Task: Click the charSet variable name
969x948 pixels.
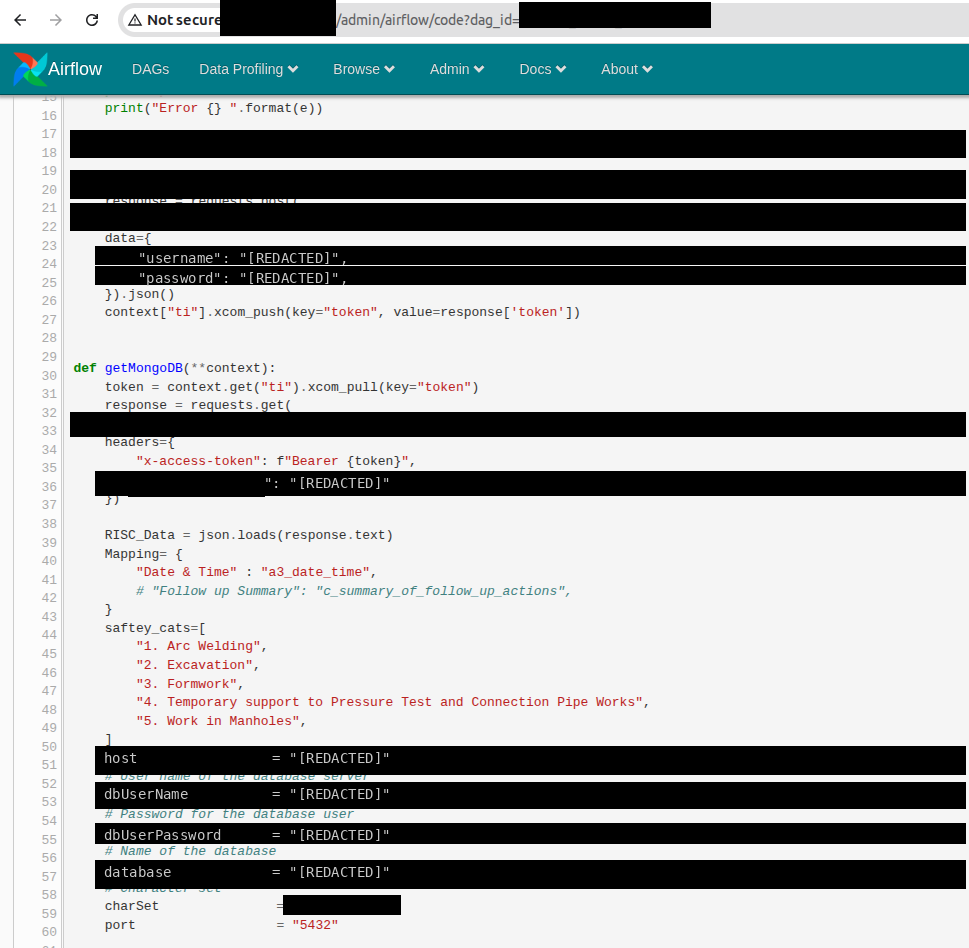Action: point(132,906)
